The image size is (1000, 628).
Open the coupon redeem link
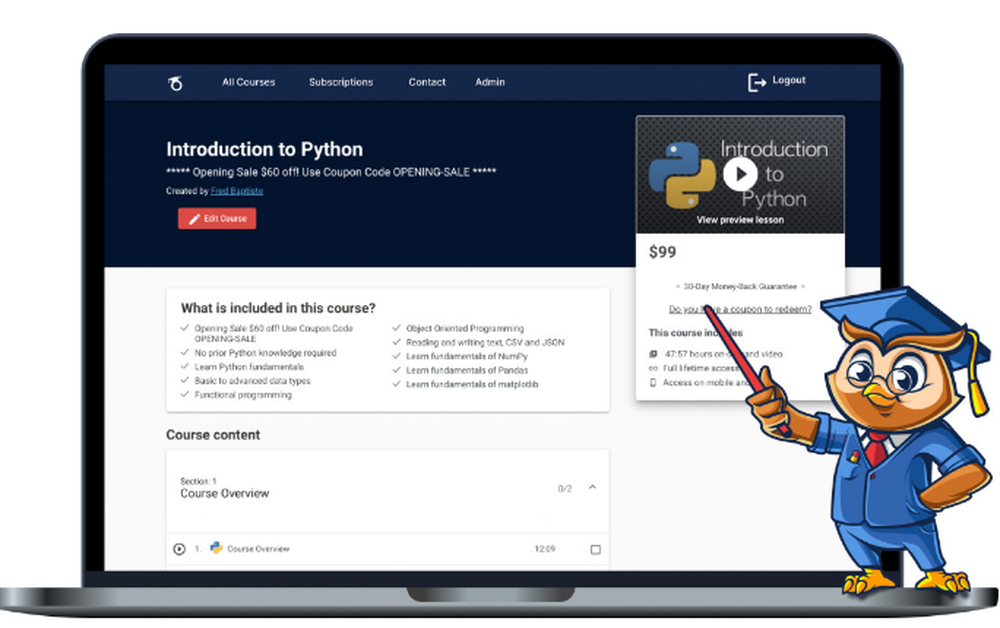click(x=740, y=309)
